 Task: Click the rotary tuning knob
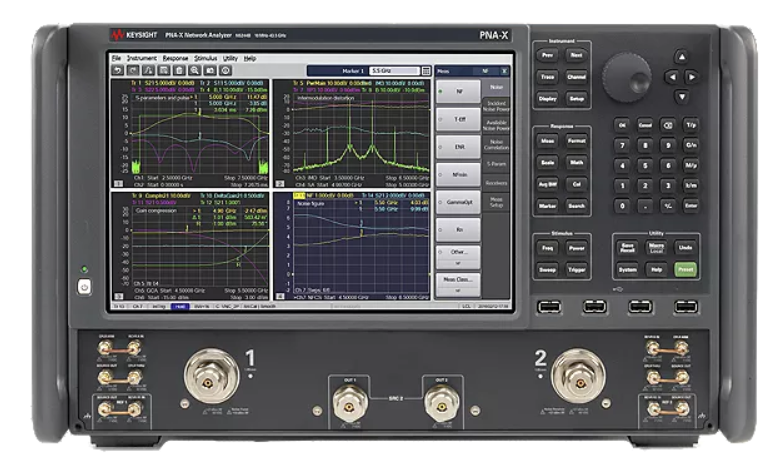[627, 78]
